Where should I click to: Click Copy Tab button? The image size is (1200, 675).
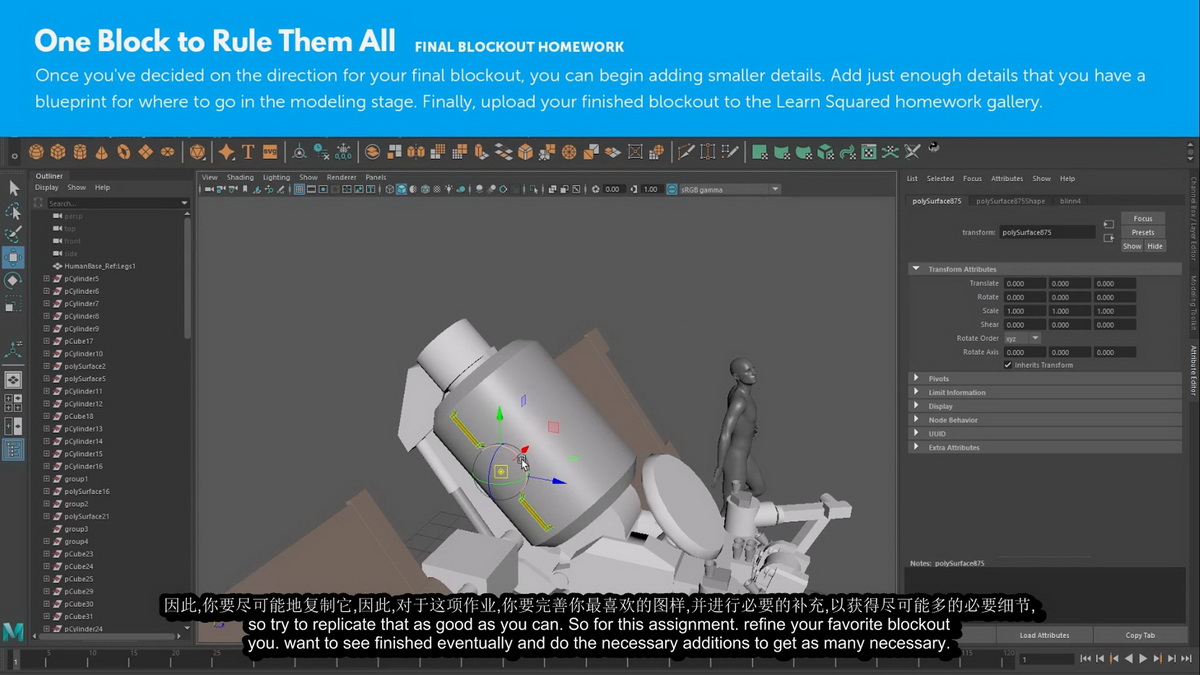(x=1140, y=635)
